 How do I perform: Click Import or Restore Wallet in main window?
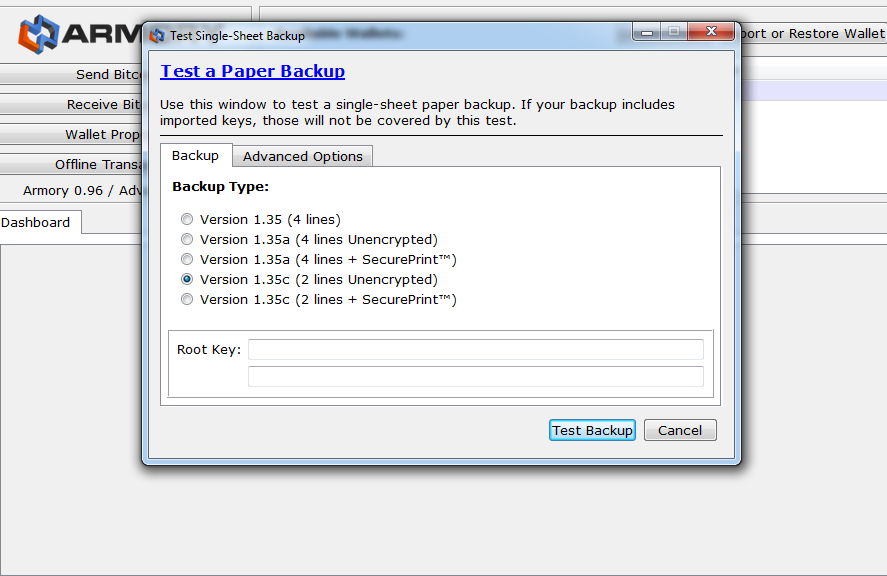pyautogui.click(x=812, y=33)
